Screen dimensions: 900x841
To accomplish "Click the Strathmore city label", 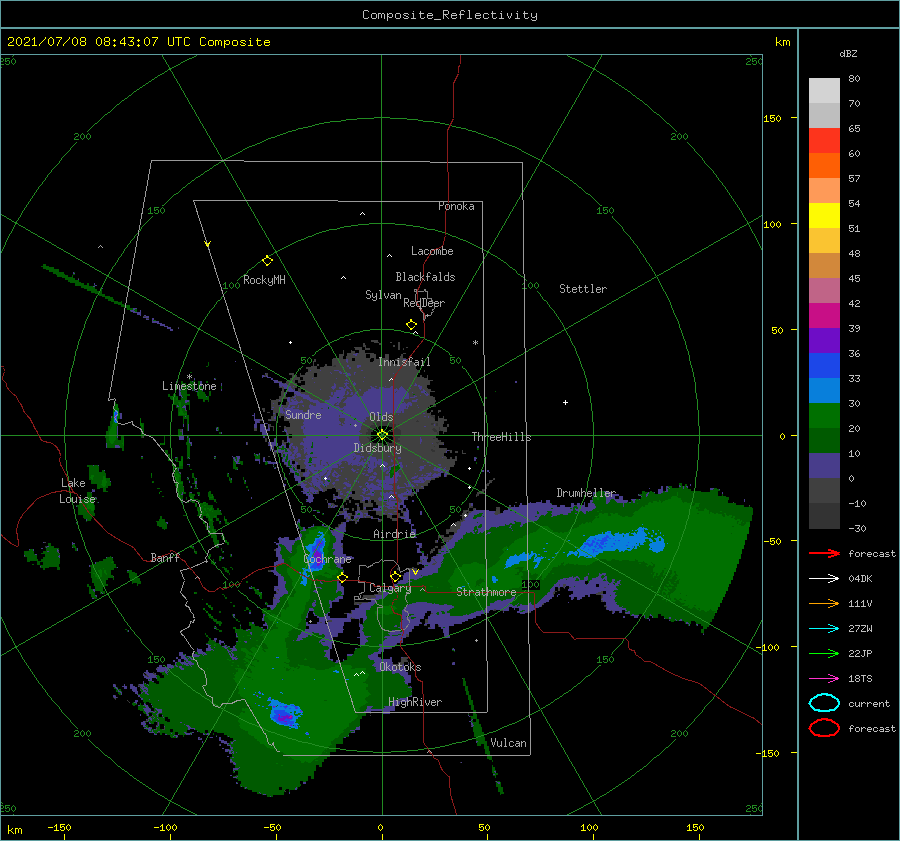I will pos(486,592).
